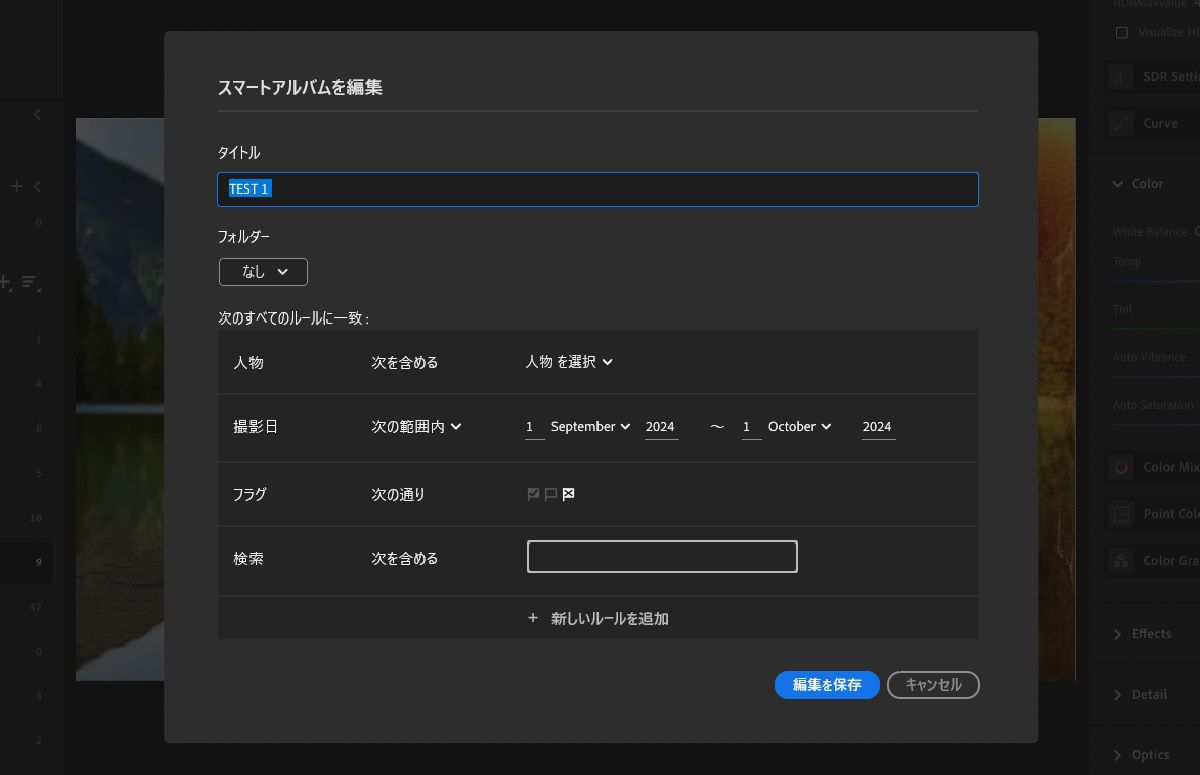Click the plus icon in the left sidebar
Screen dimensions: 1200x775
click(15, 185)
